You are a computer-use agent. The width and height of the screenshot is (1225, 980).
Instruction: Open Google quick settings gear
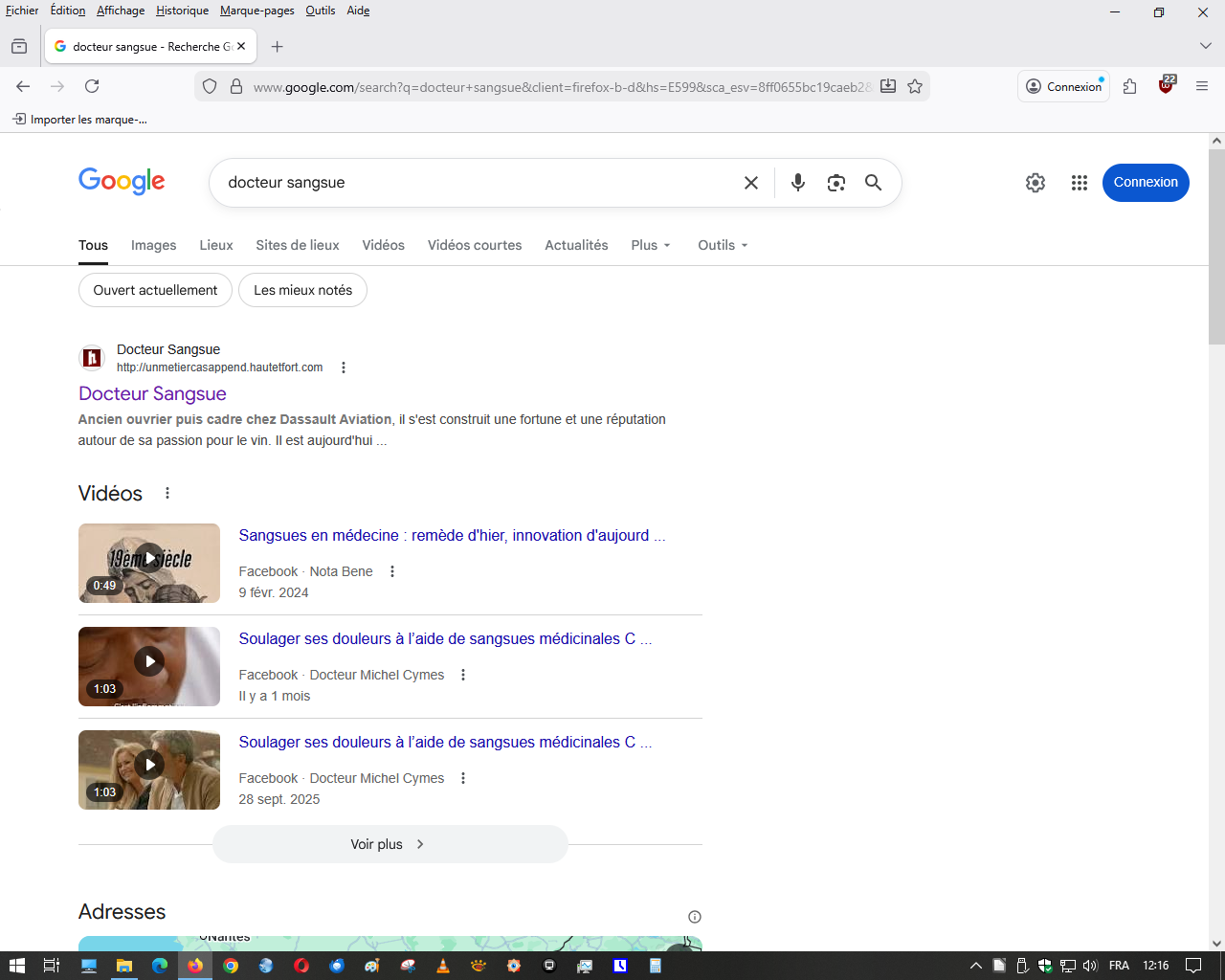tap(1036, 183)
